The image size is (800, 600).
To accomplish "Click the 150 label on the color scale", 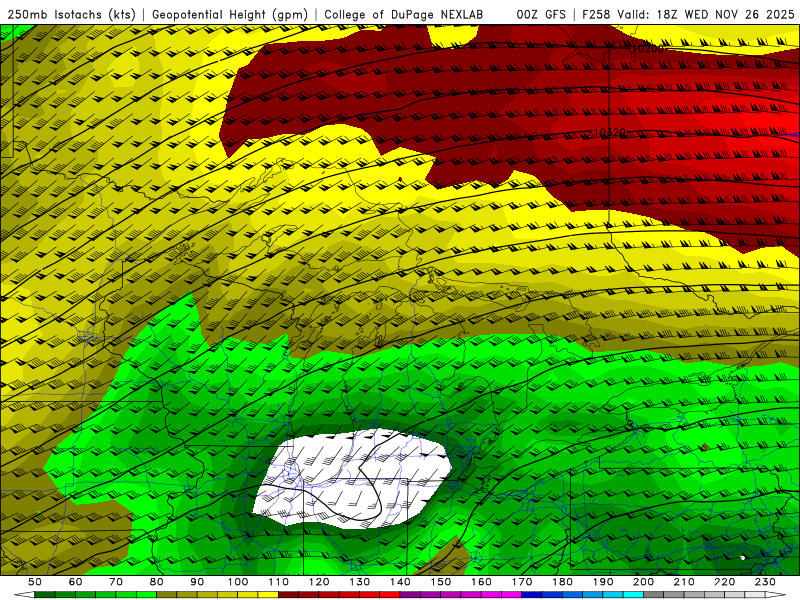I will coord(440,582).
